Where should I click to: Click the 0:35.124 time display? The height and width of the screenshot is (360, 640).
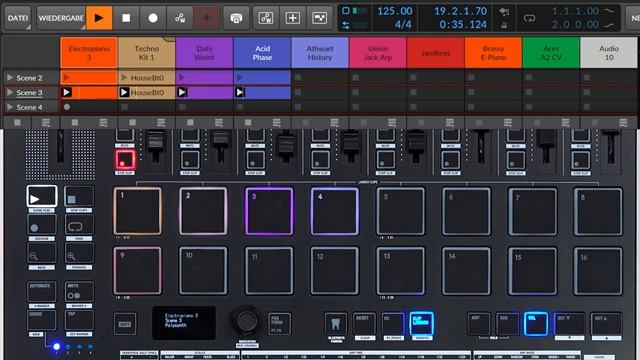pos(463,24)
